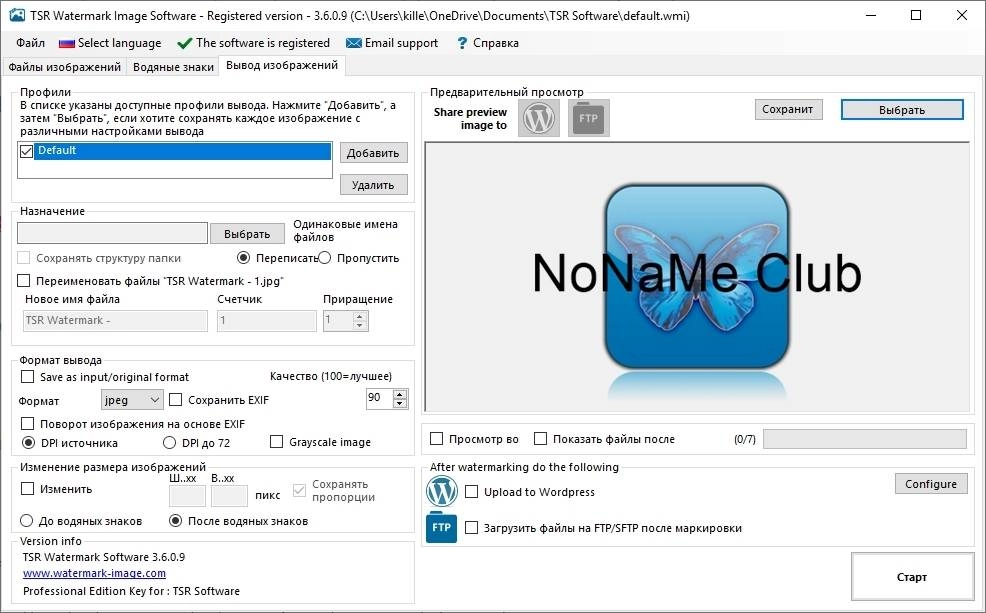
Task: Open the jpeg format dropdown
Action: [x=132, y=400]
